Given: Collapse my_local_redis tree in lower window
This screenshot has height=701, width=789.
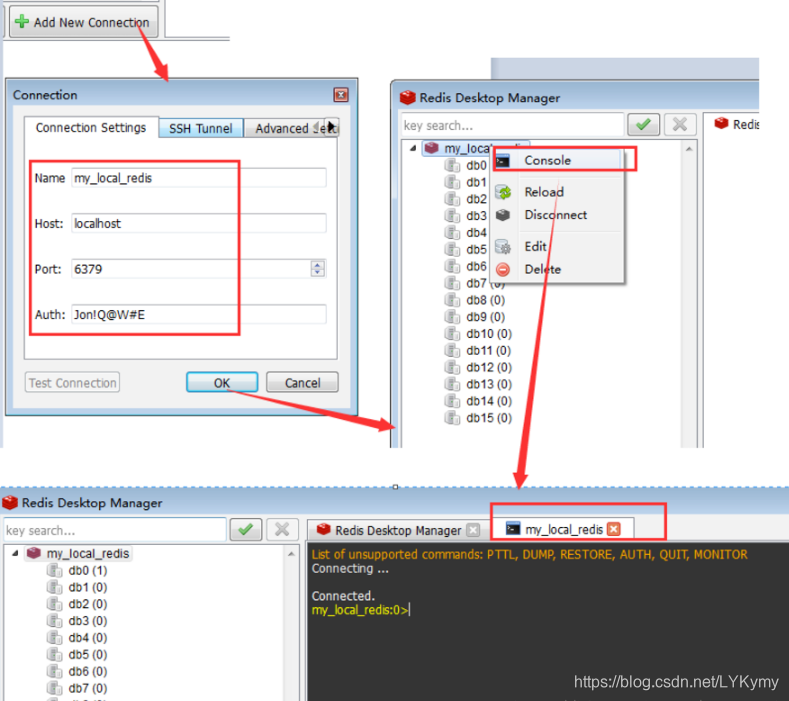Looking at the screenshot, I should pyautogui.click(x=15, y=553).
